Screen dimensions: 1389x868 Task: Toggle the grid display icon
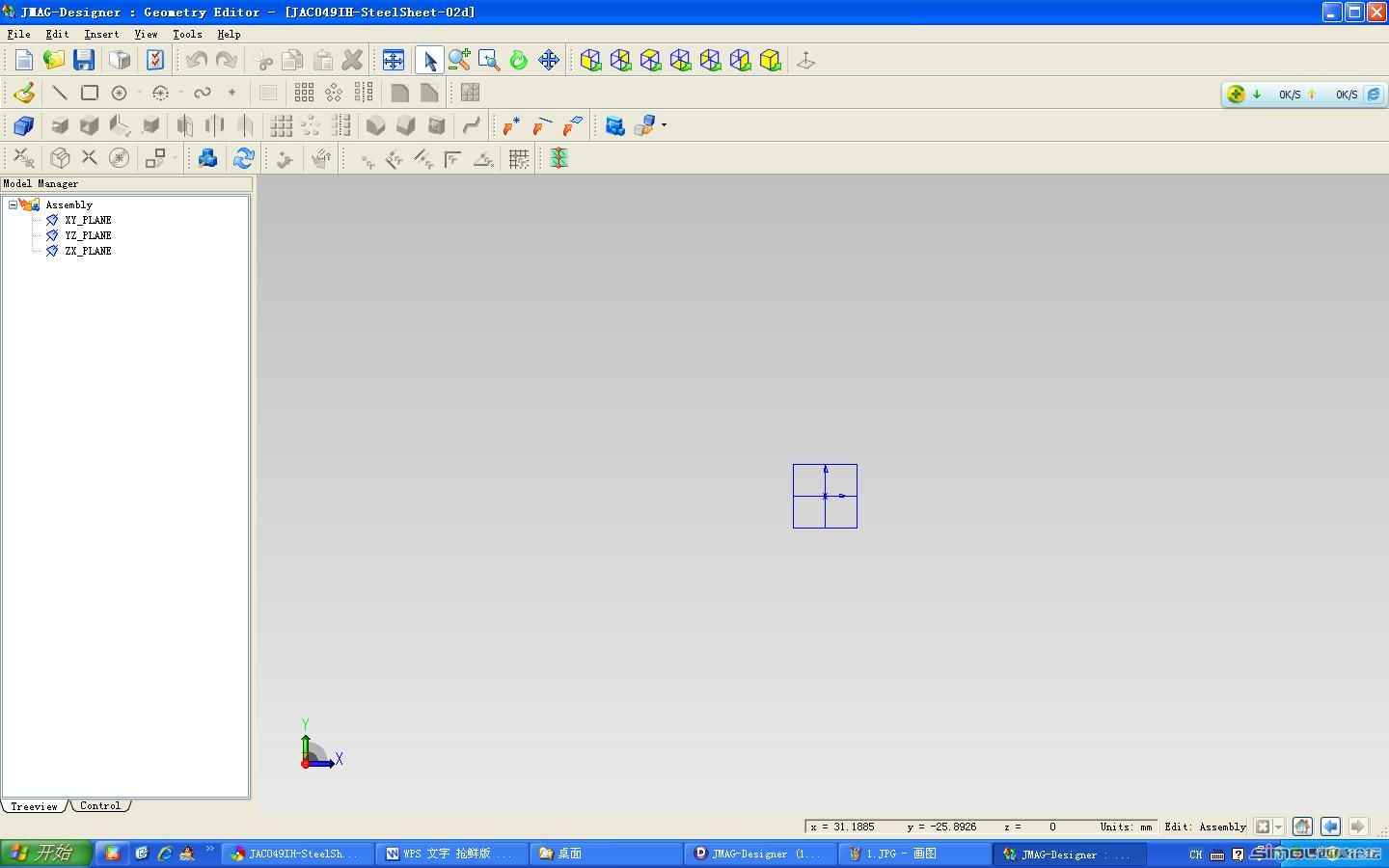519,158
